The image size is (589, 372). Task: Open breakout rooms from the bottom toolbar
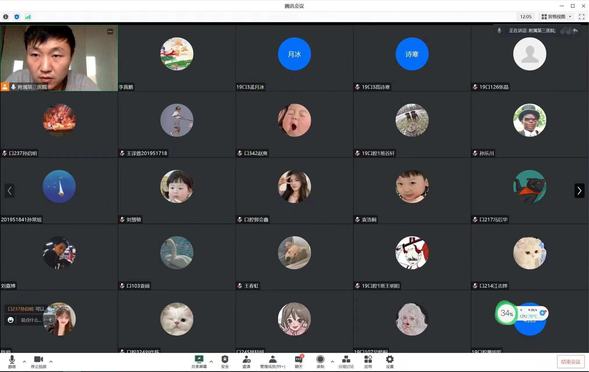pos(346,361)
